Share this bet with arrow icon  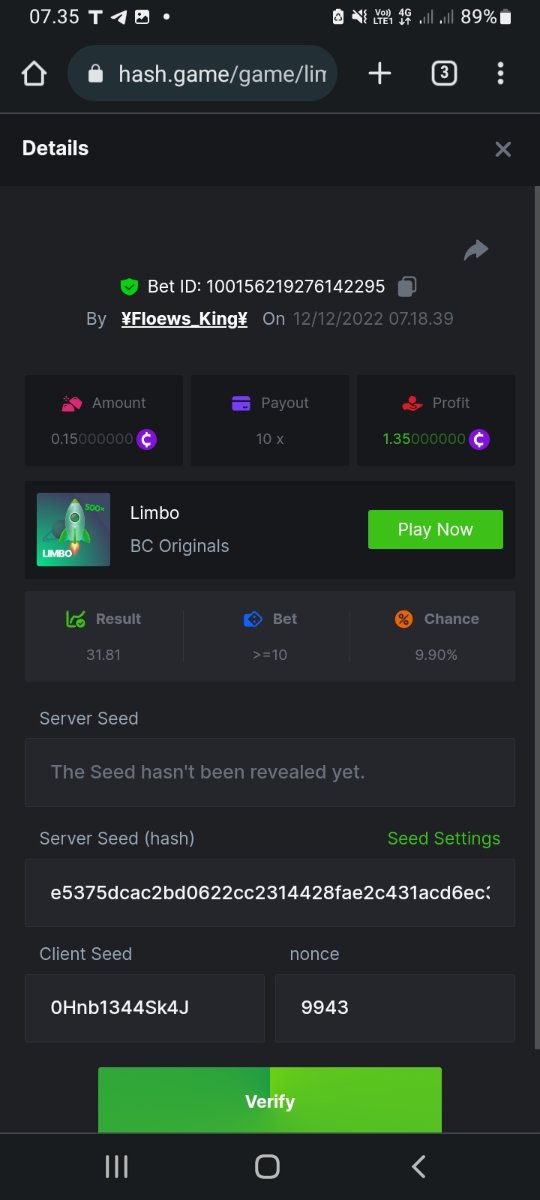[476, 250]
